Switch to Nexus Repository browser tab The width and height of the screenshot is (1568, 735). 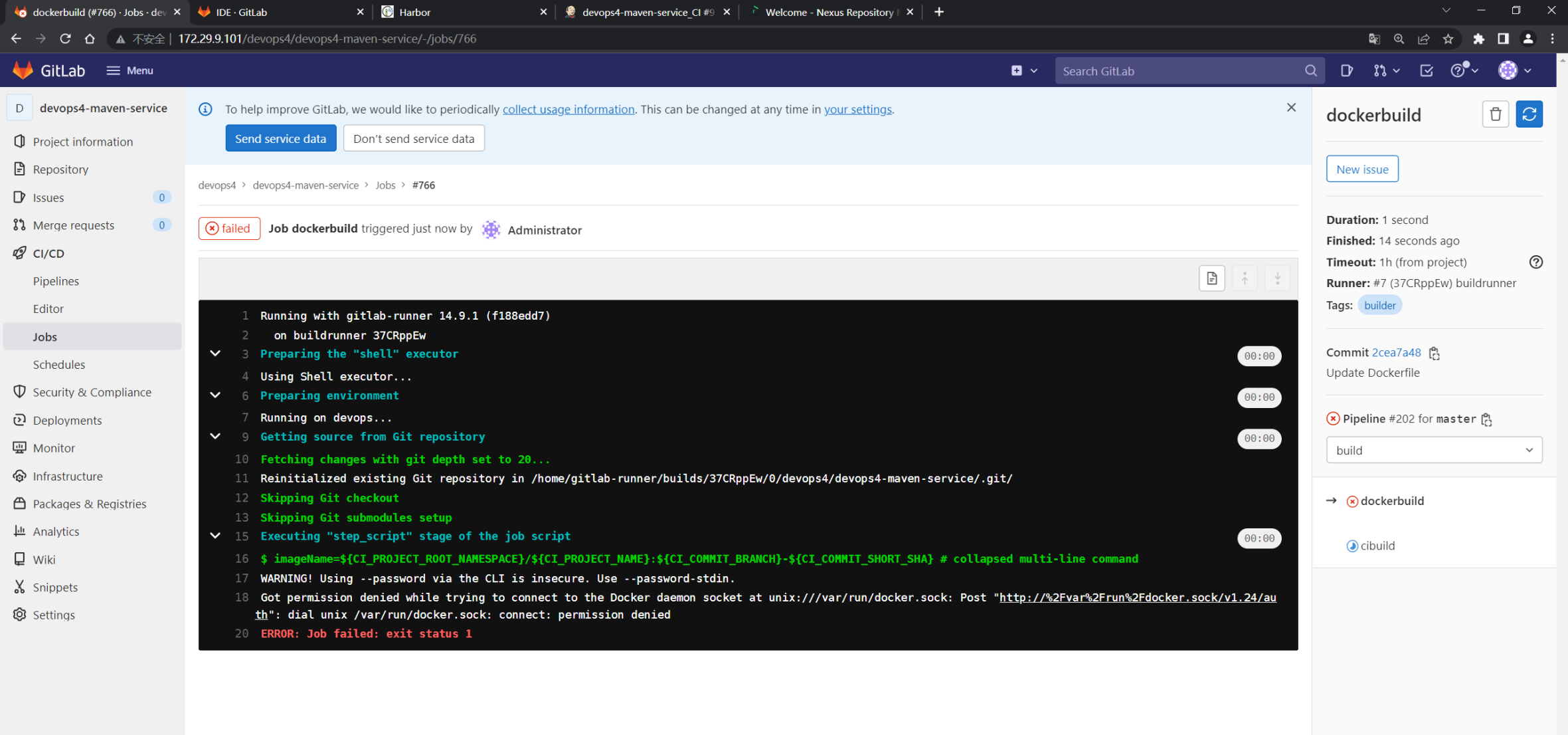point(831,12)
